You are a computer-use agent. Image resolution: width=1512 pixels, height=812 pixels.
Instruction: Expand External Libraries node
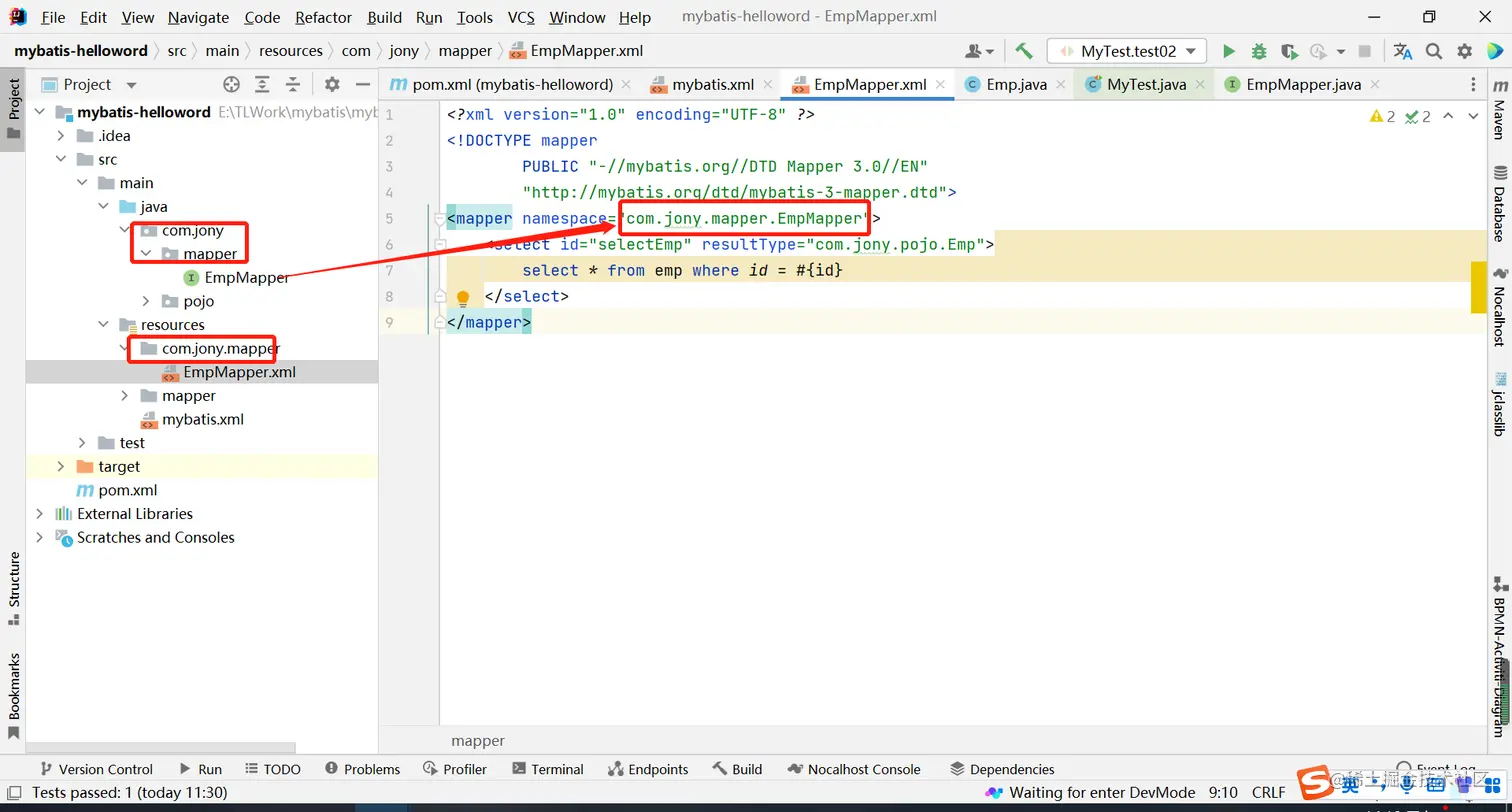click(39, 514)
